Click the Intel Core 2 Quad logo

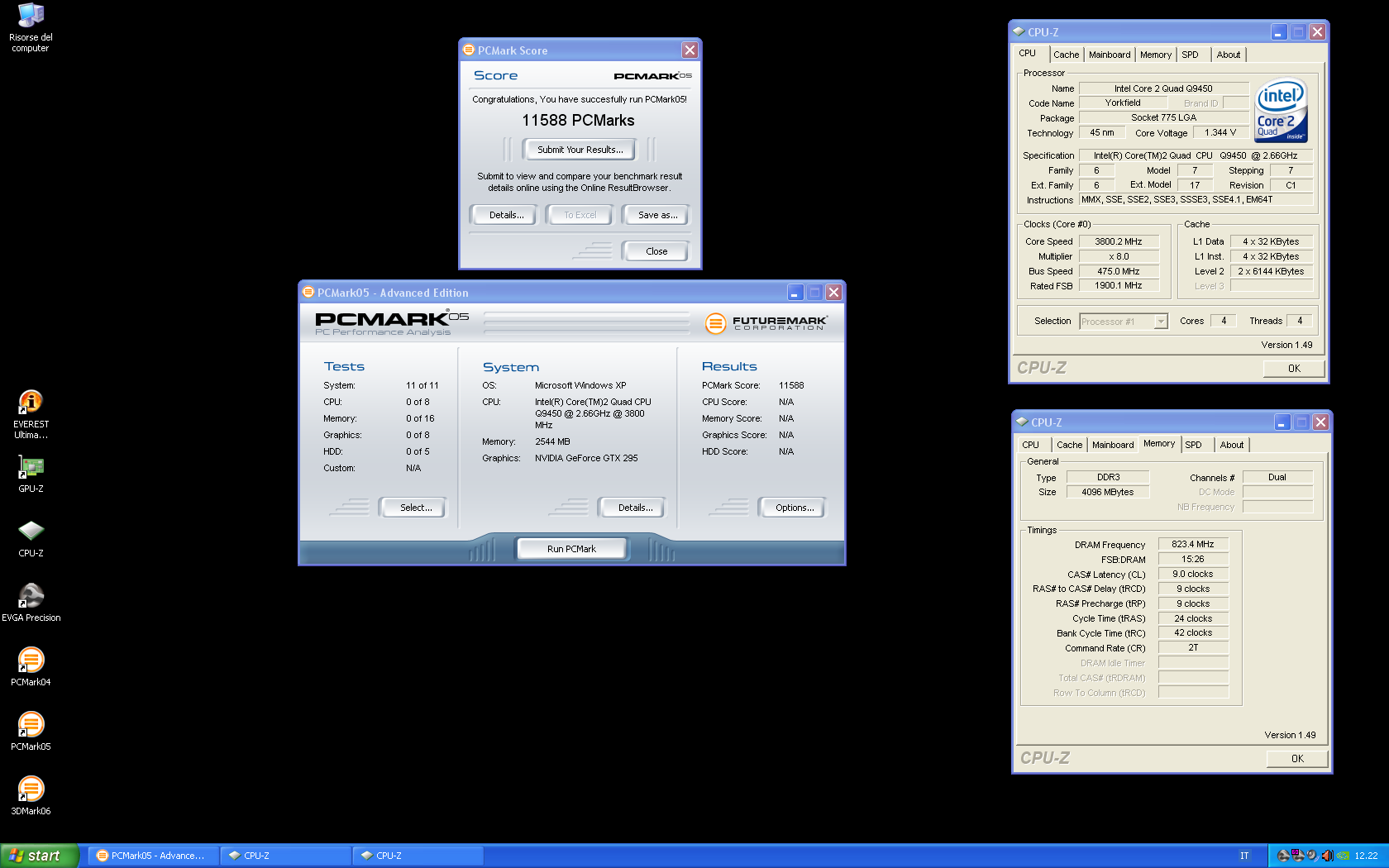(x=1281, y=110)
